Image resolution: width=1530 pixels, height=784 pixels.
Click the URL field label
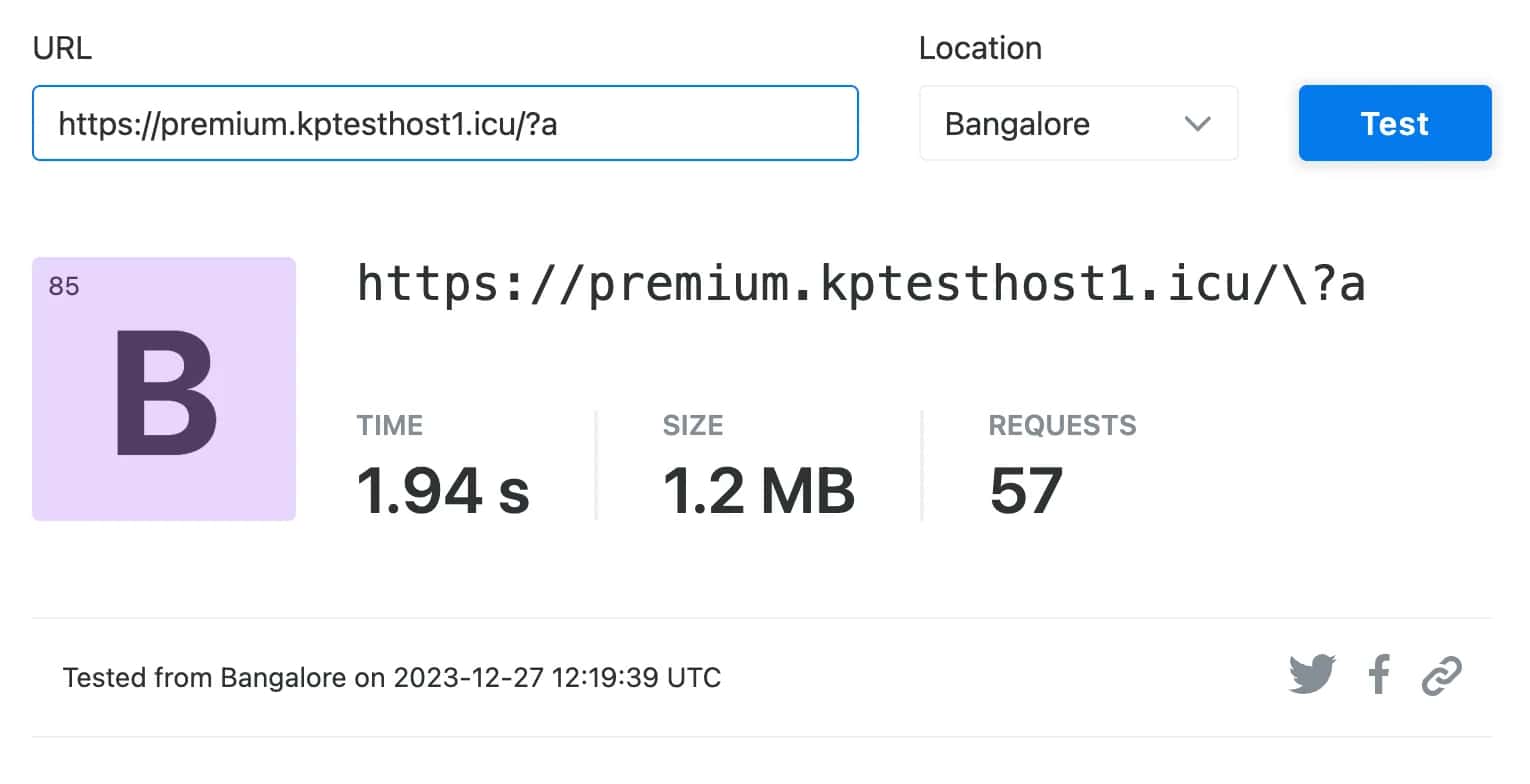(62, 48)
